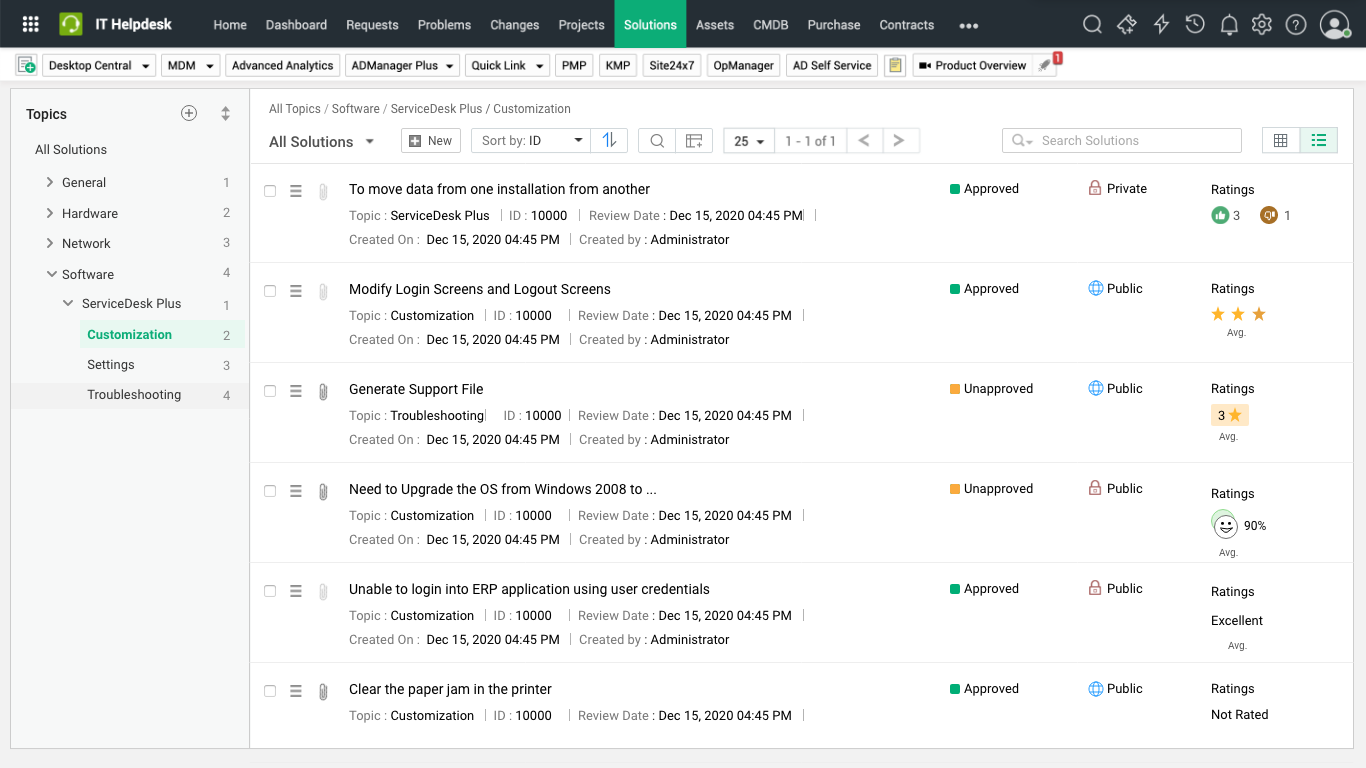Toggle the sort order arrows
Image resolution: width=1366 pixels, height=768 pixels.
pos(609,141)
